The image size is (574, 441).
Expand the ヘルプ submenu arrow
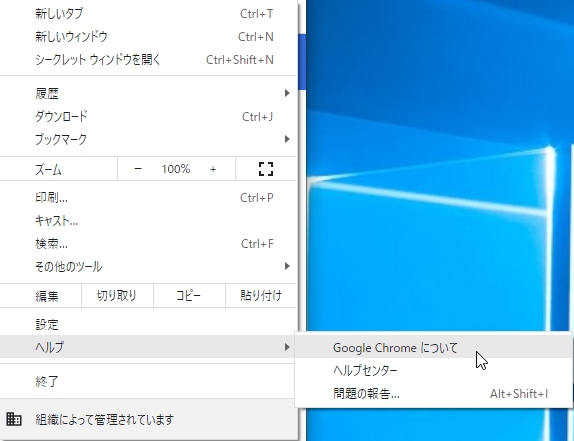point(287,347)
